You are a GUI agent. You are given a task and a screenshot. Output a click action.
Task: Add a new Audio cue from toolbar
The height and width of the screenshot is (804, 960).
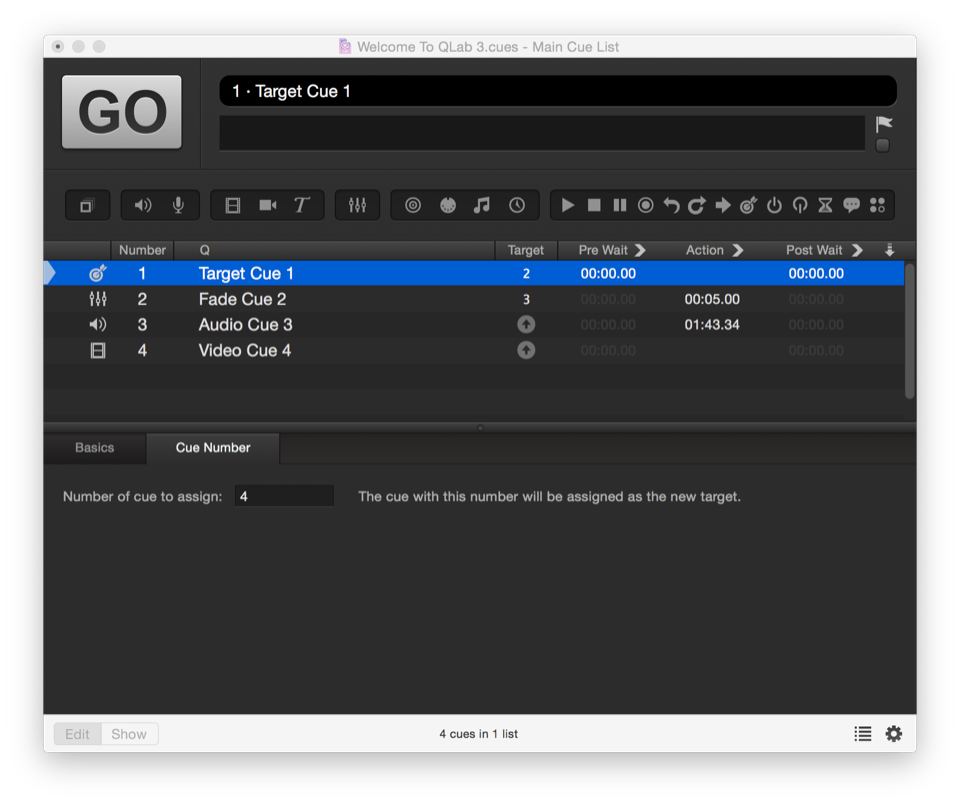pyautogui.click(x=143, y=205)
